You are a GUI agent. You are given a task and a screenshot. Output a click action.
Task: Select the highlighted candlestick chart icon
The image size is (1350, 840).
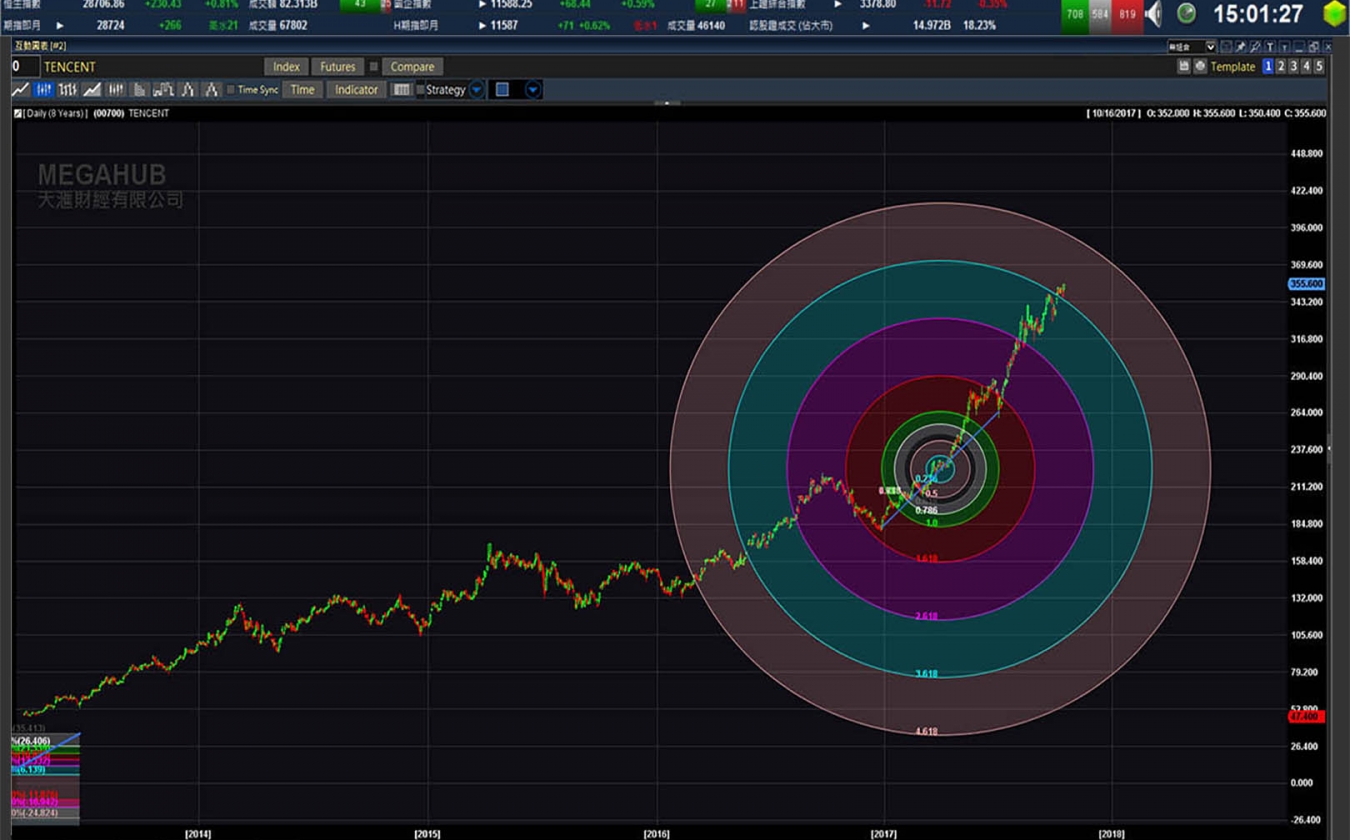[44, 90]
